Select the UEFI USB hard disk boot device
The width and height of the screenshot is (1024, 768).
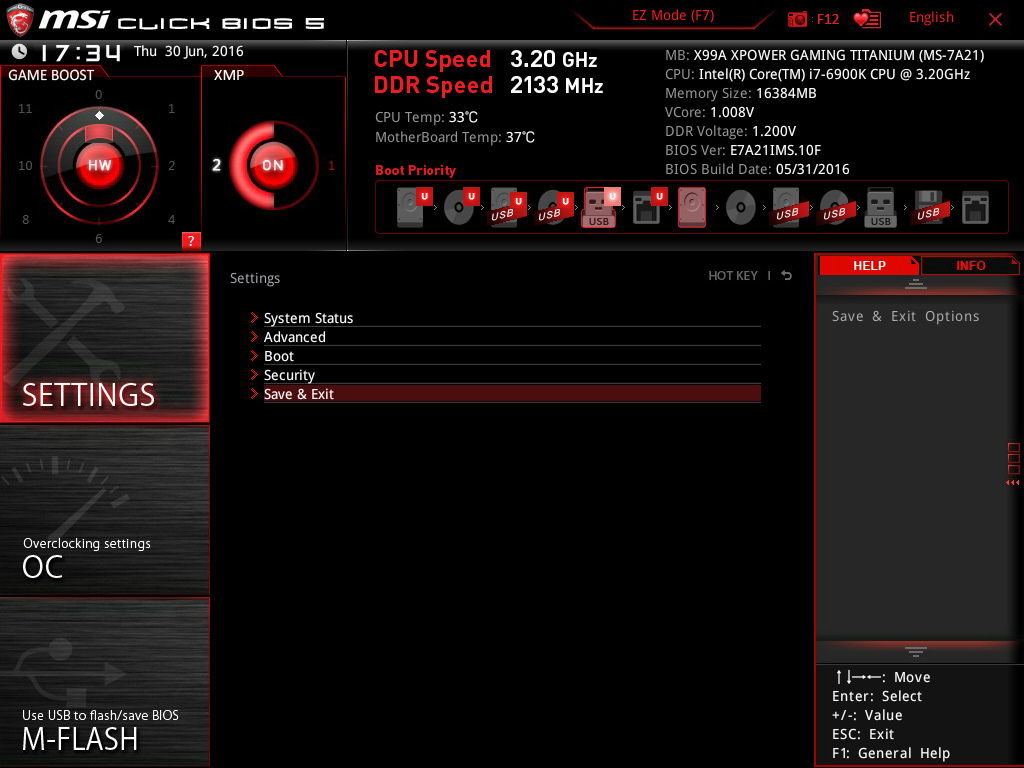tap(508, 207)
